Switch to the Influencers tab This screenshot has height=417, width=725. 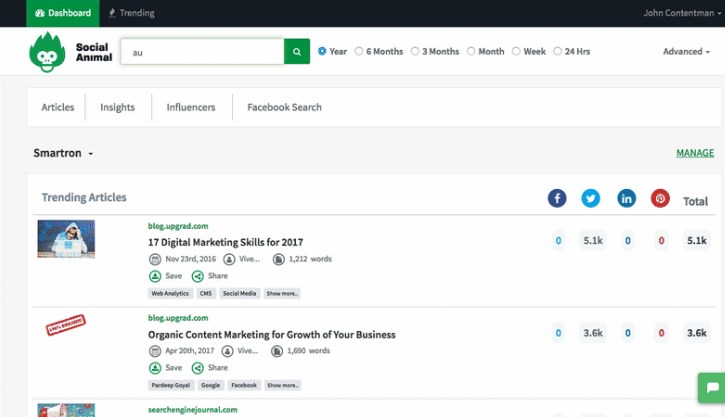[191, 107]
